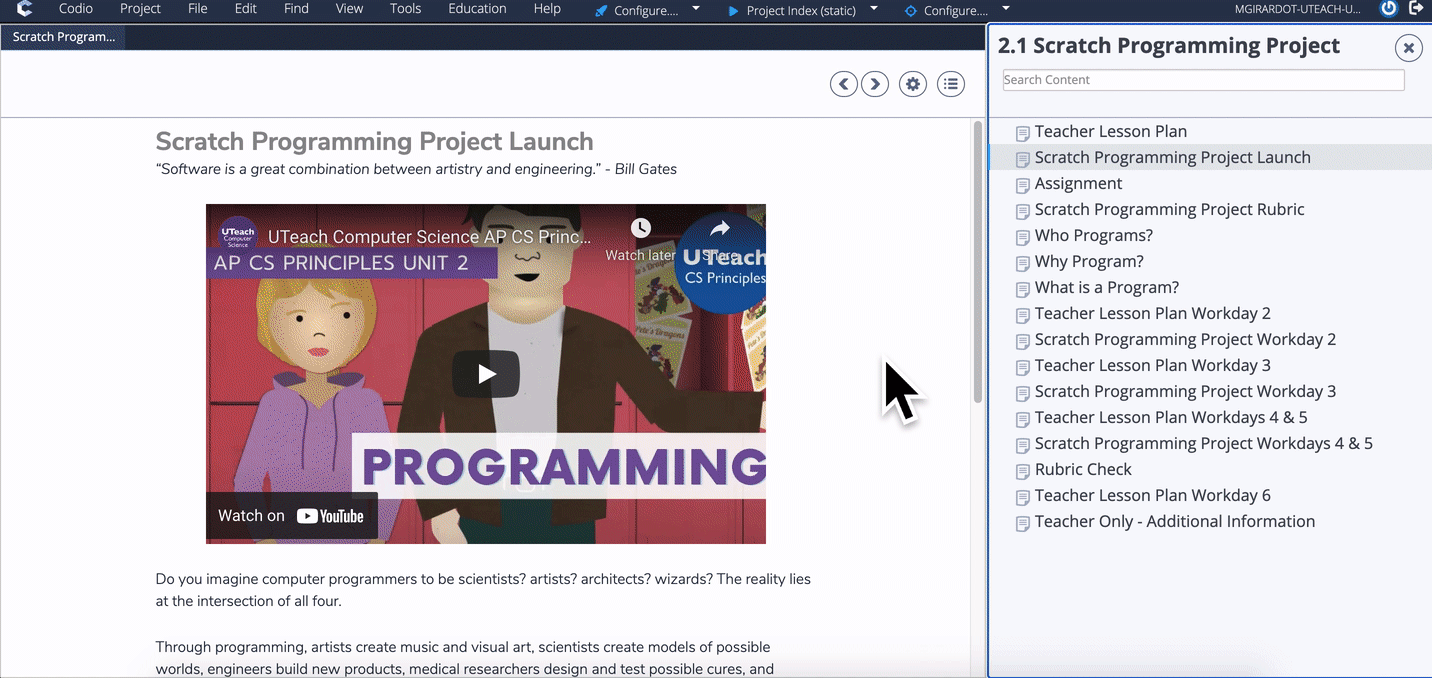Click the rocket Configure icon
The image size is (1432, 678).
point(601,11)
